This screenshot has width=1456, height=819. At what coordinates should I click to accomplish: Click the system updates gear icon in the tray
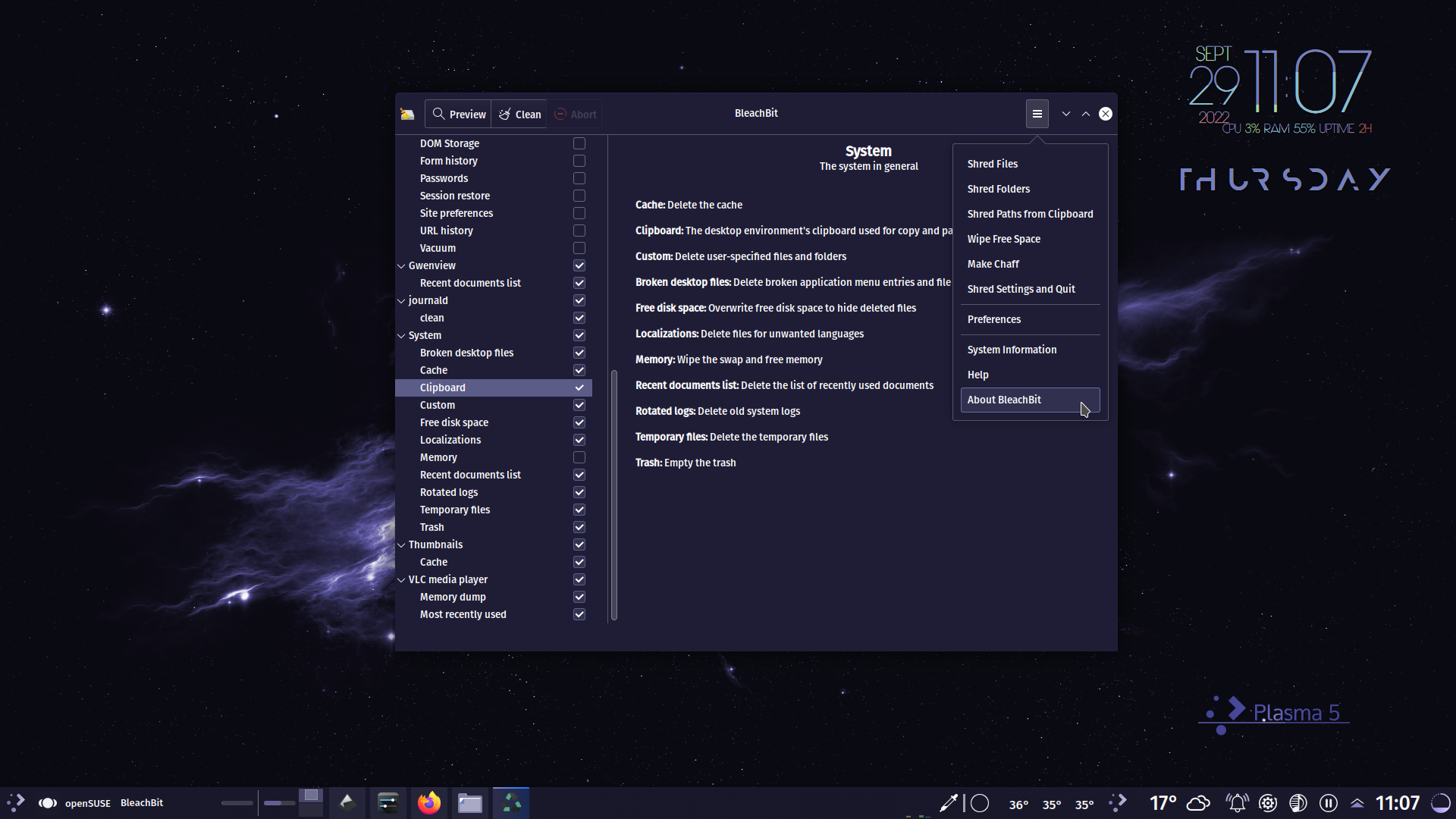pyautogui.click(x=1268, y=803)
